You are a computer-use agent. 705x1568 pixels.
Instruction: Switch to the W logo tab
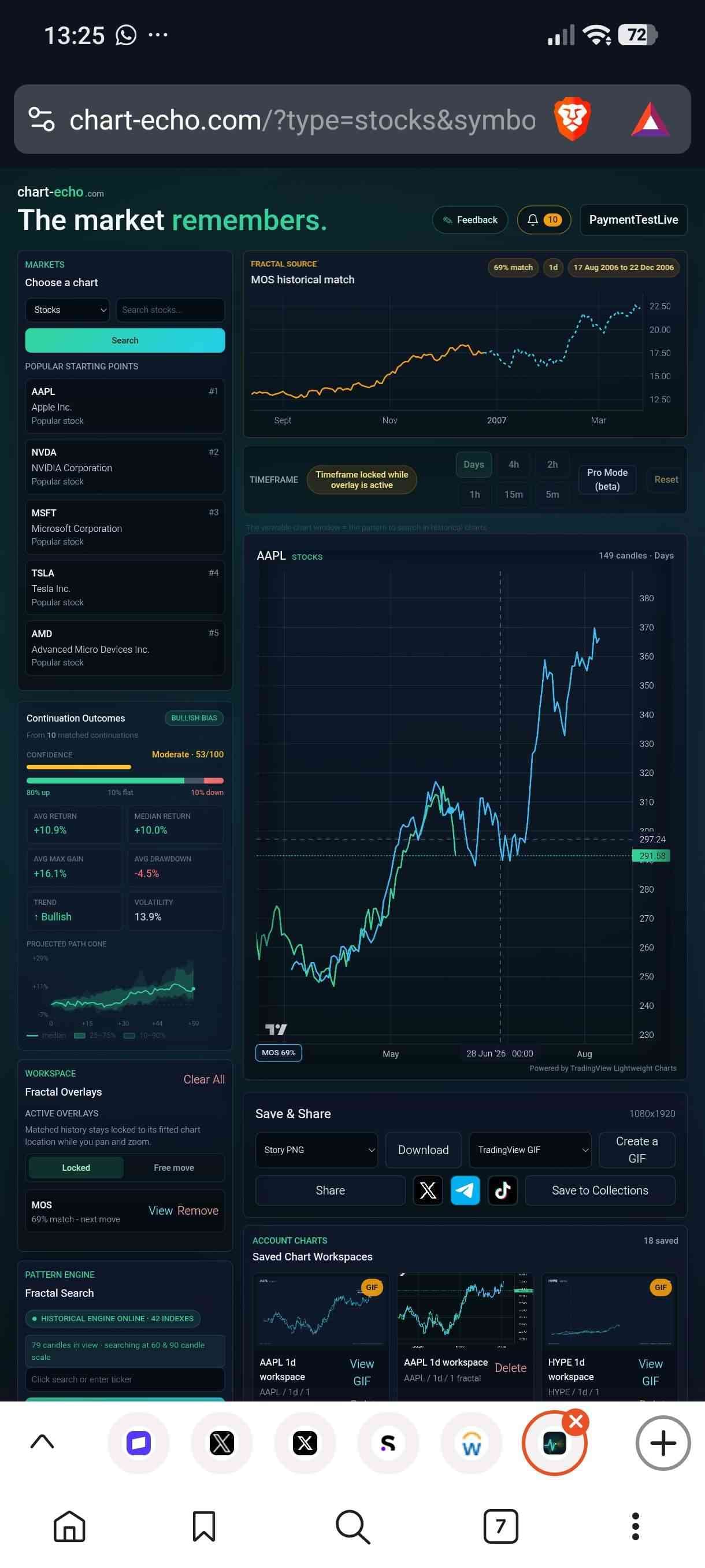472,1443
